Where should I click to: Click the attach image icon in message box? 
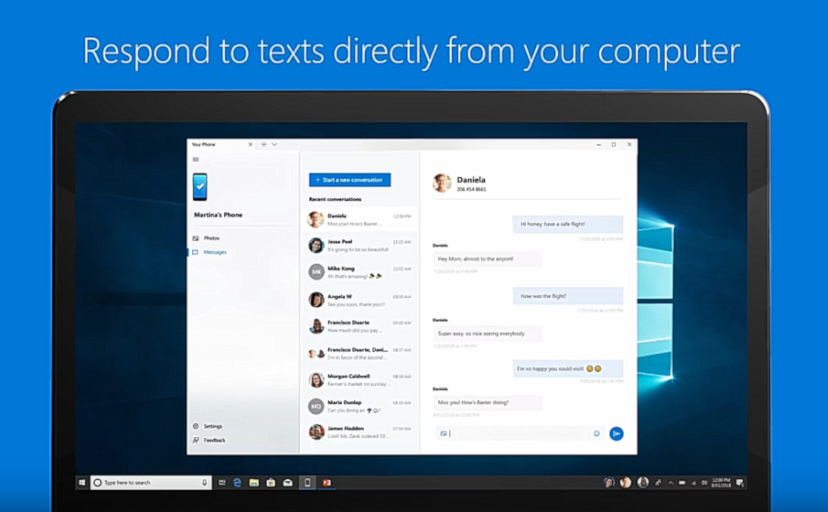click(x=444, y=433)
